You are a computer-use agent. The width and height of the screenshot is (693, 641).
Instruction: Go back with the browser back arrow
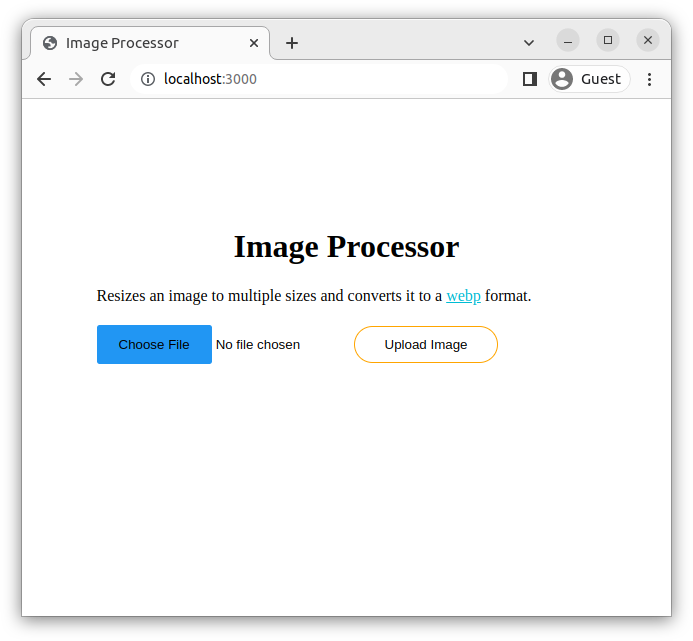44,79
